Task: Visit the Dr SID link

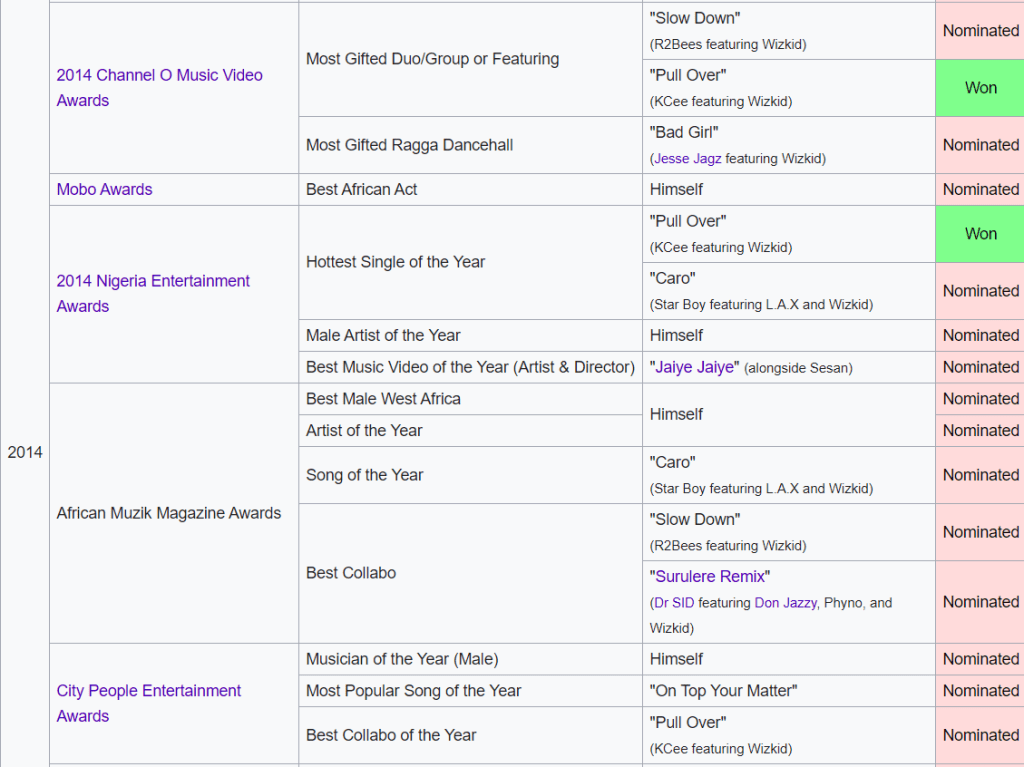Action: pos(674,603)
